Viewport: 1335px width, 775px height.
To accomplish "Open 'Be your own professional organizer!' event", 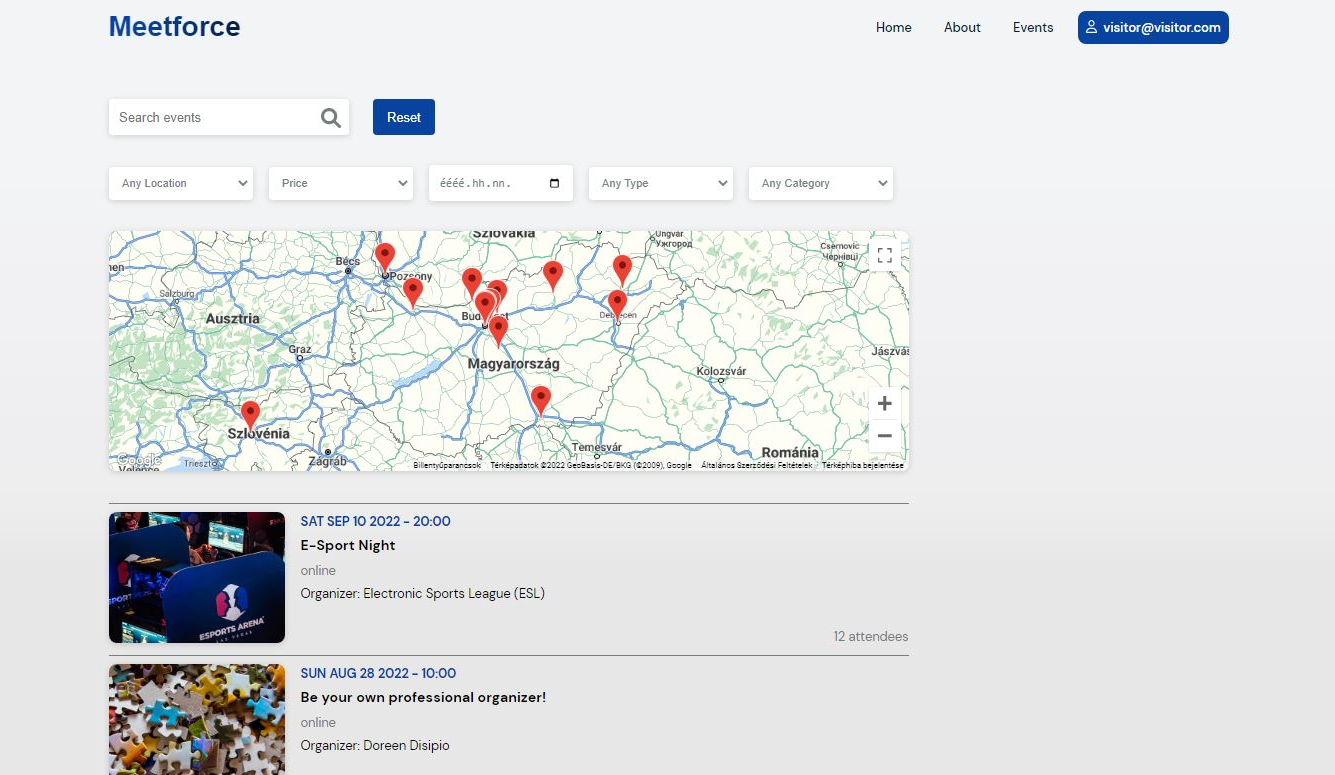I will 423,697.
